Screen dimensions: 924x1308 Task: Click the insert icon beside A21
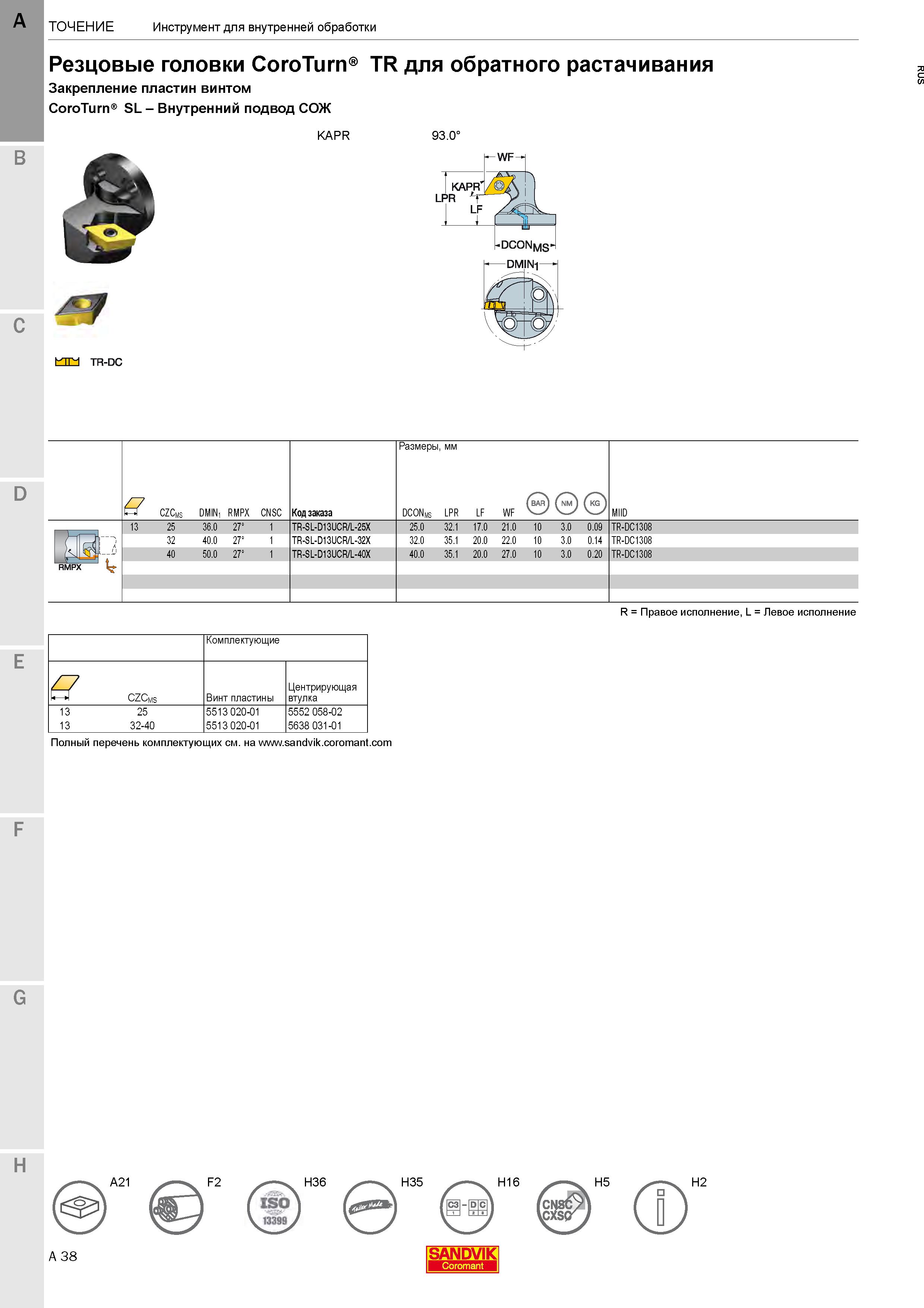[80, 1207]
